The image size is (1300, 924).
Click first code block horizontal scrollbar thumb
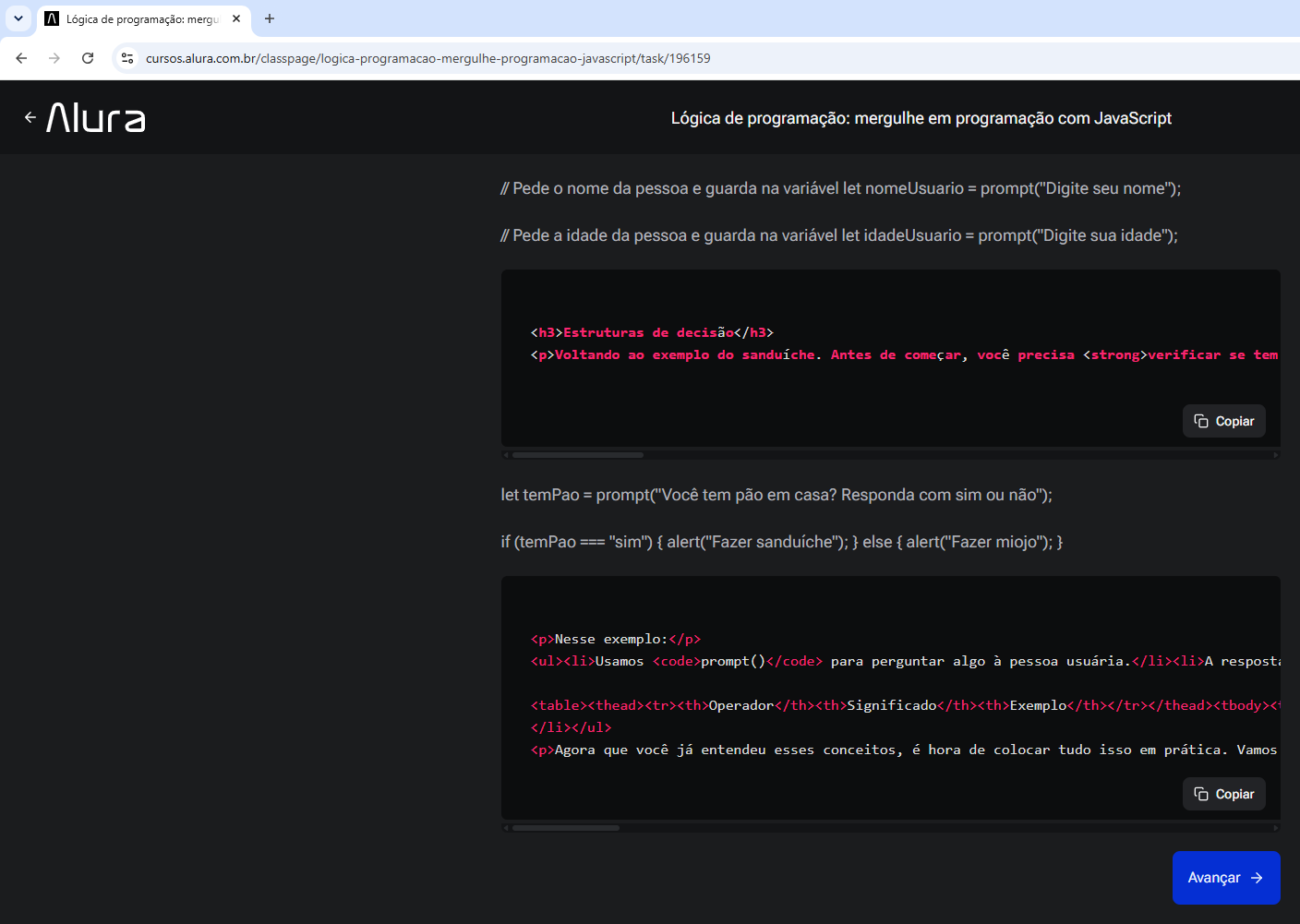[578, 455]
